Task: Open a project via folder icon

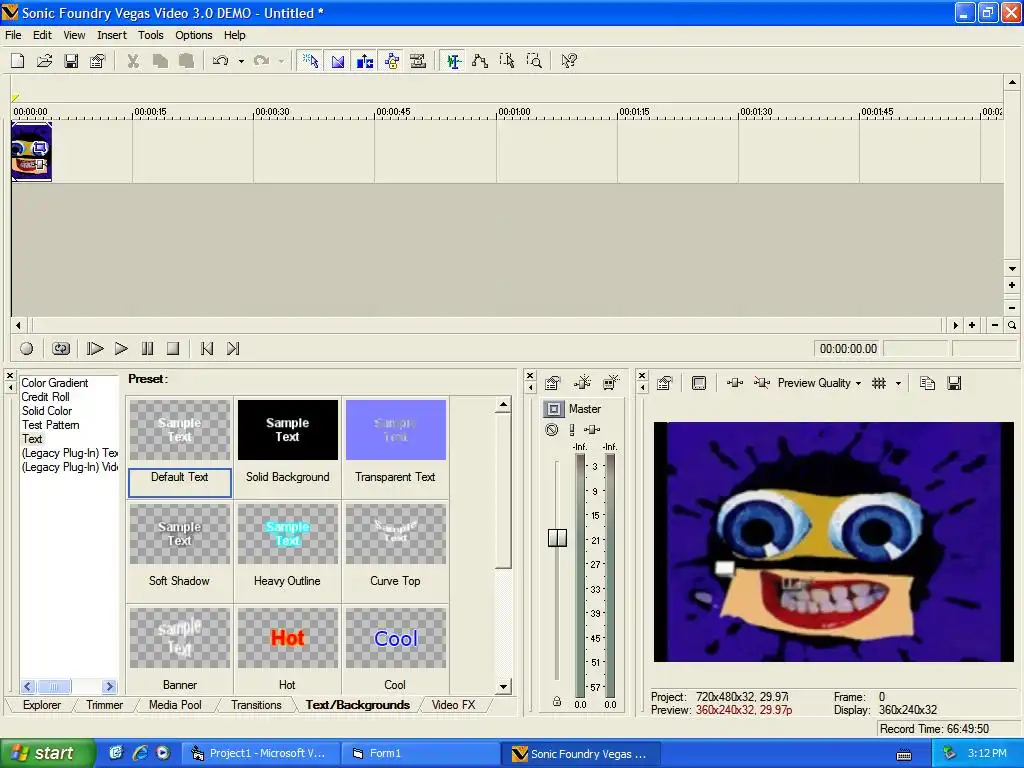Action: (44, 61)
